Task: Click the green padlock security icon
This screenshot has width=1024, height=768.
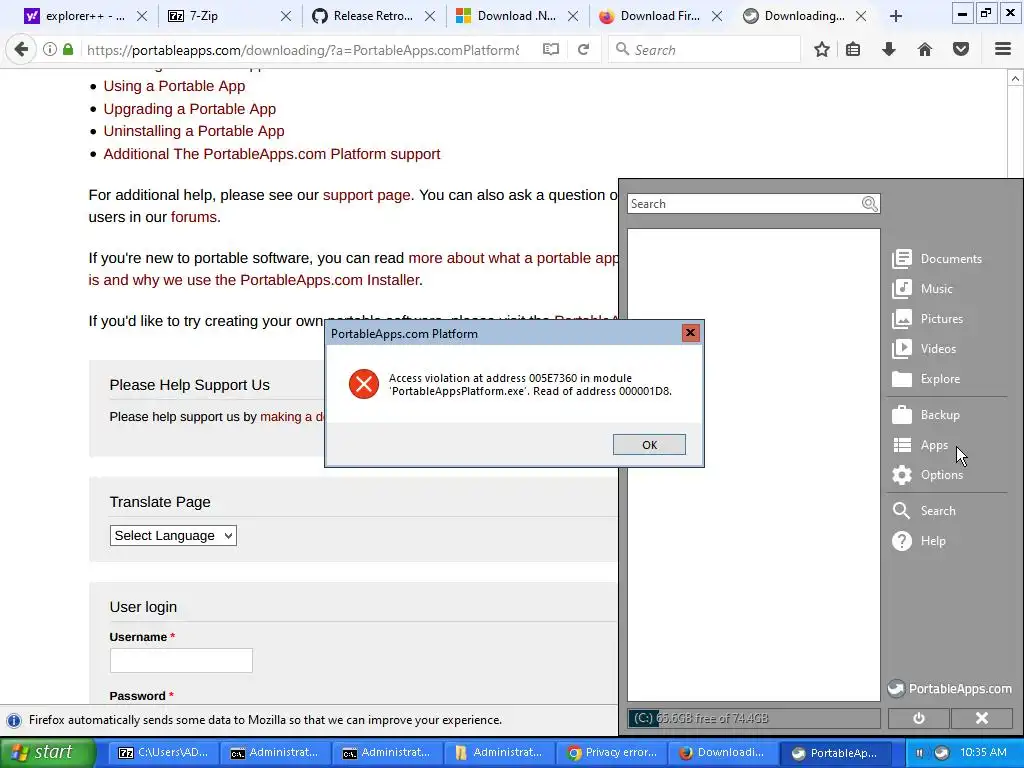Action: point(68,50)
